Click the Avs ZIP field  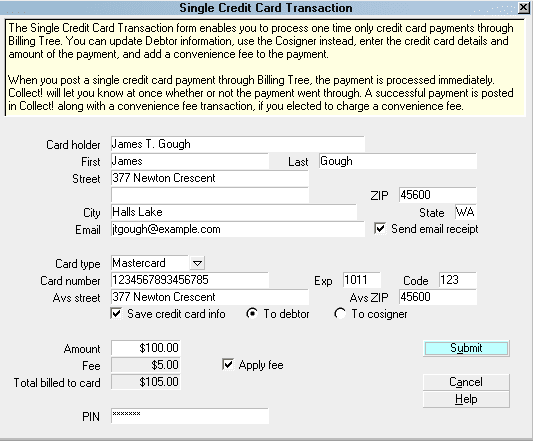pyautogui.click(x=438, y=297)
